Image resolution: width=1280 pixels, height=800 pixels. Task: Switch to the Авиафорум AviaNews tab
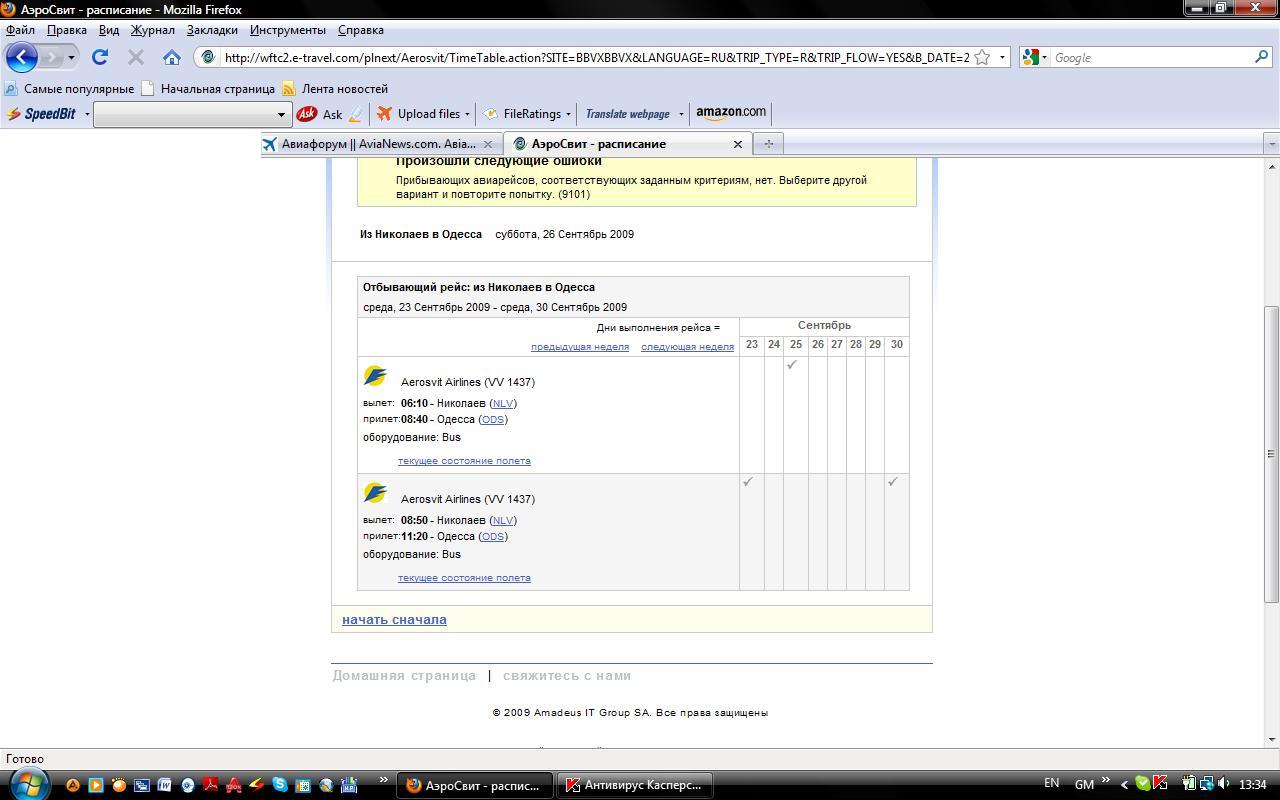click(377, 144)
